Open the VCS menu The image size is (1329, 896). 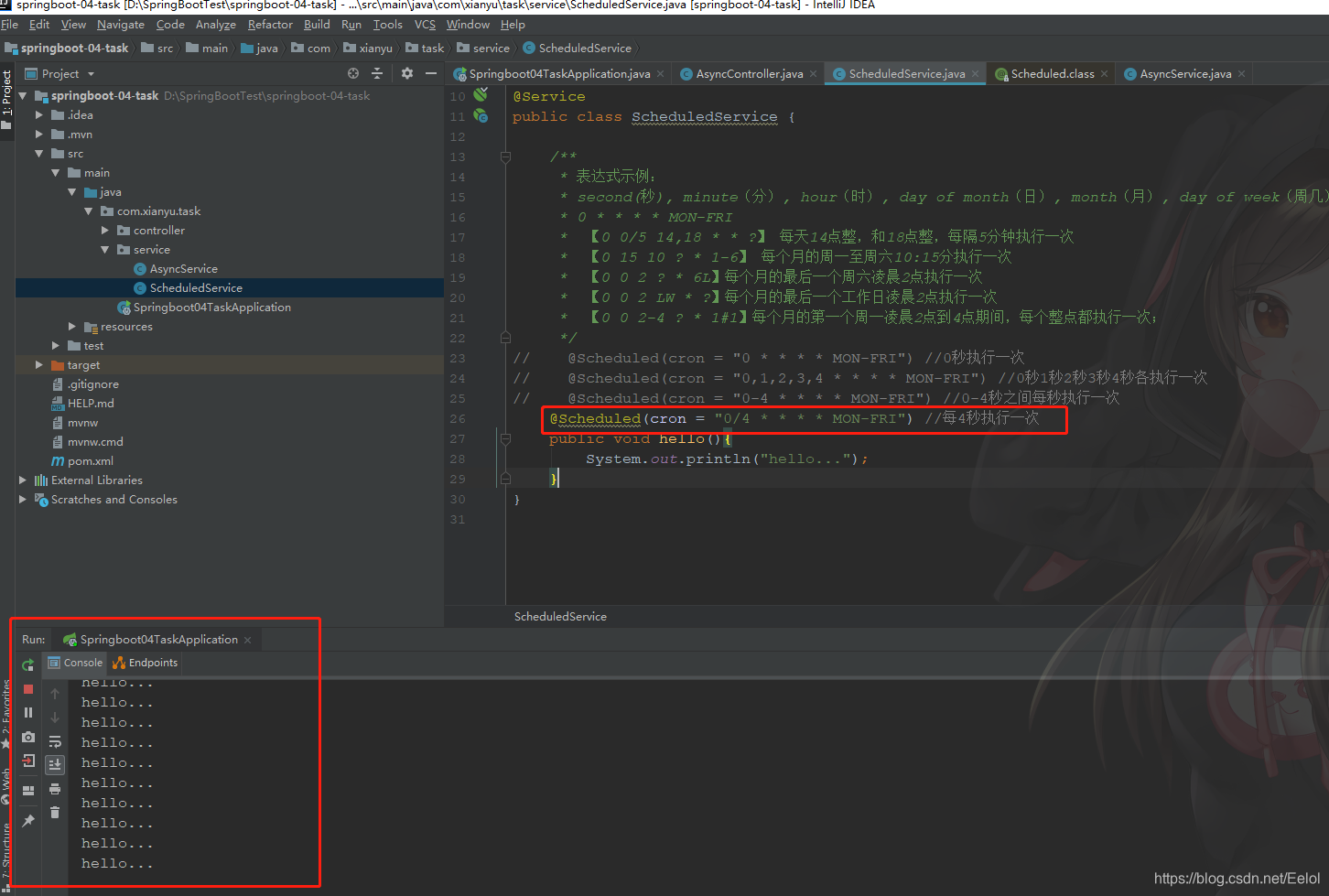click(x=425, y=25)
